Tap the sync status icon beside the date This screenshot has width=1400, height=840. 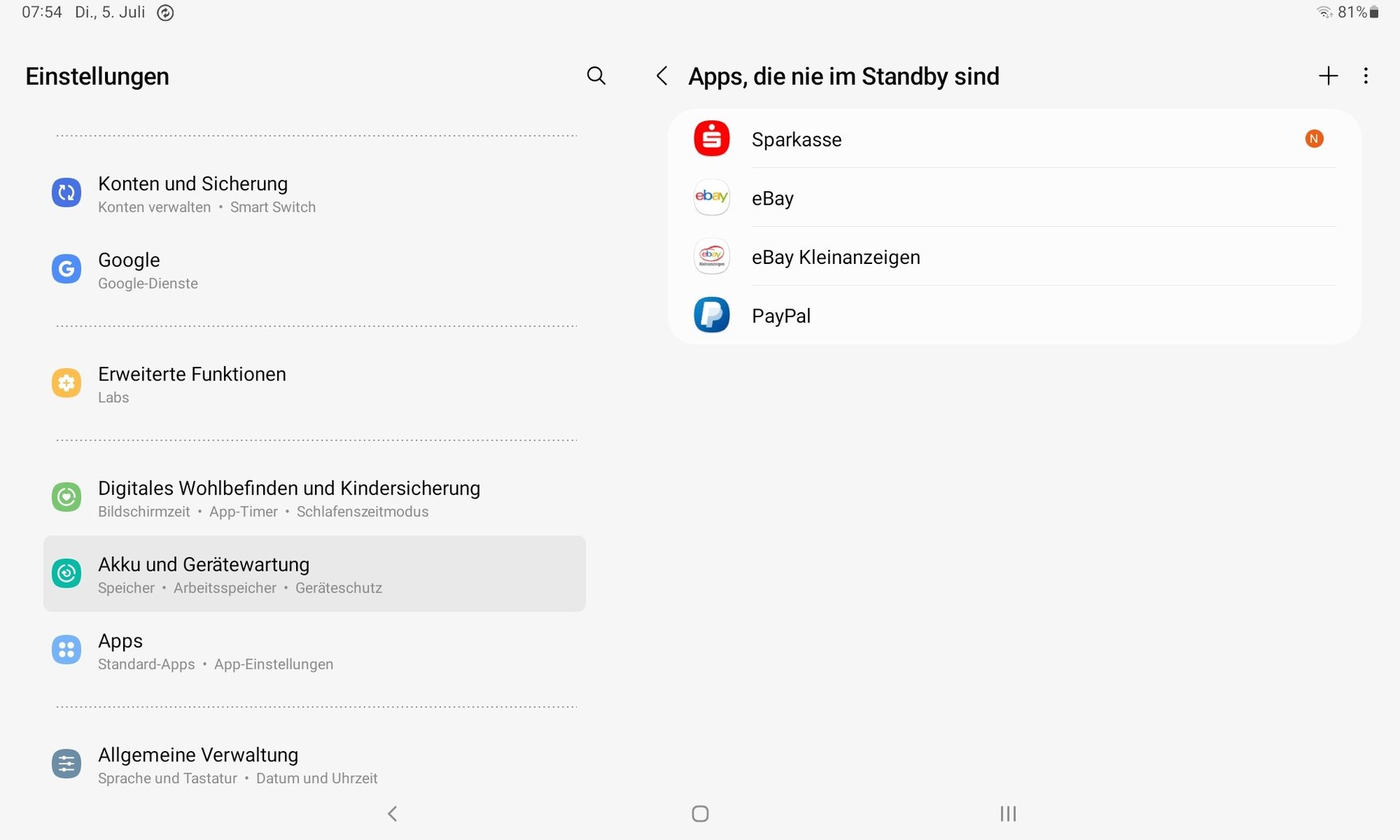coord(166,12)
